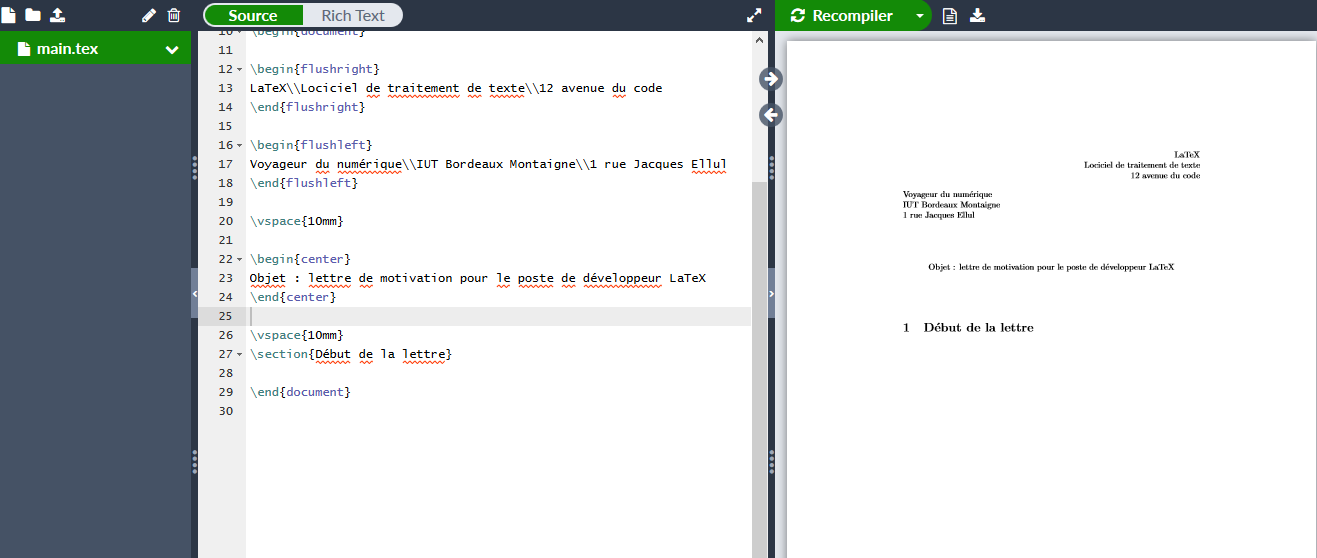
Task: Delete file using the trash icon
Action: (x=174, y=15)
